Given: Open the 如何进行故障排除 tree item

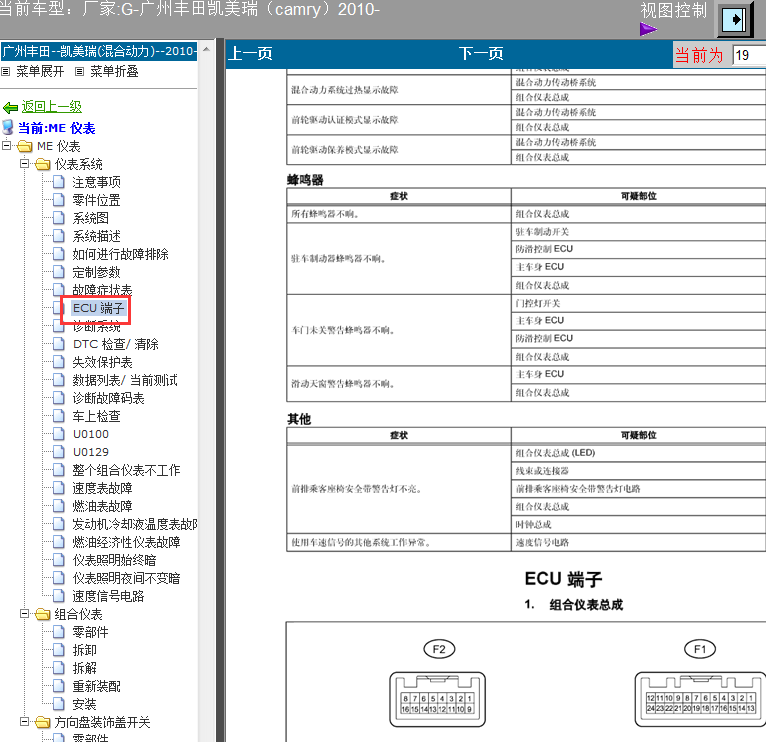Looking at the screenshot, I should tap(121, 254).
